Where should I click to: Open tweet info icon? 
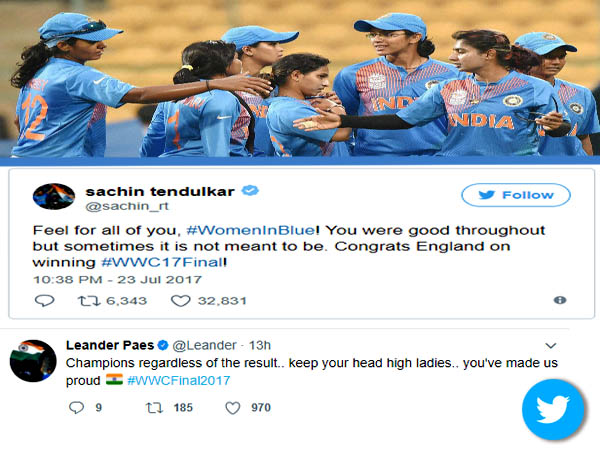click(559, 300)
